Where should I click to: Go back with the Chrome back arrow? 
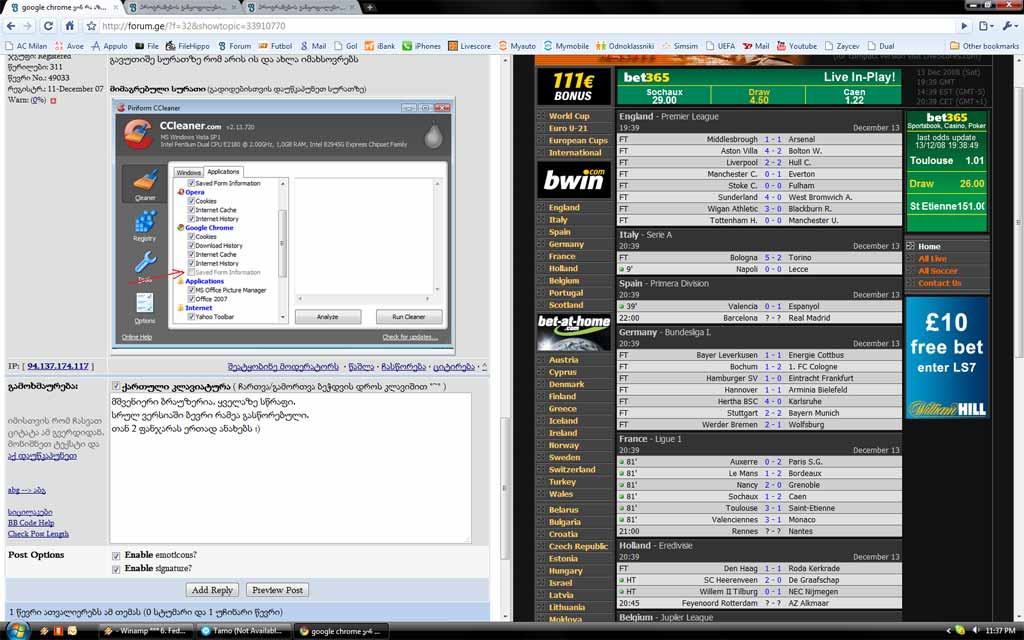click(10, 26)
